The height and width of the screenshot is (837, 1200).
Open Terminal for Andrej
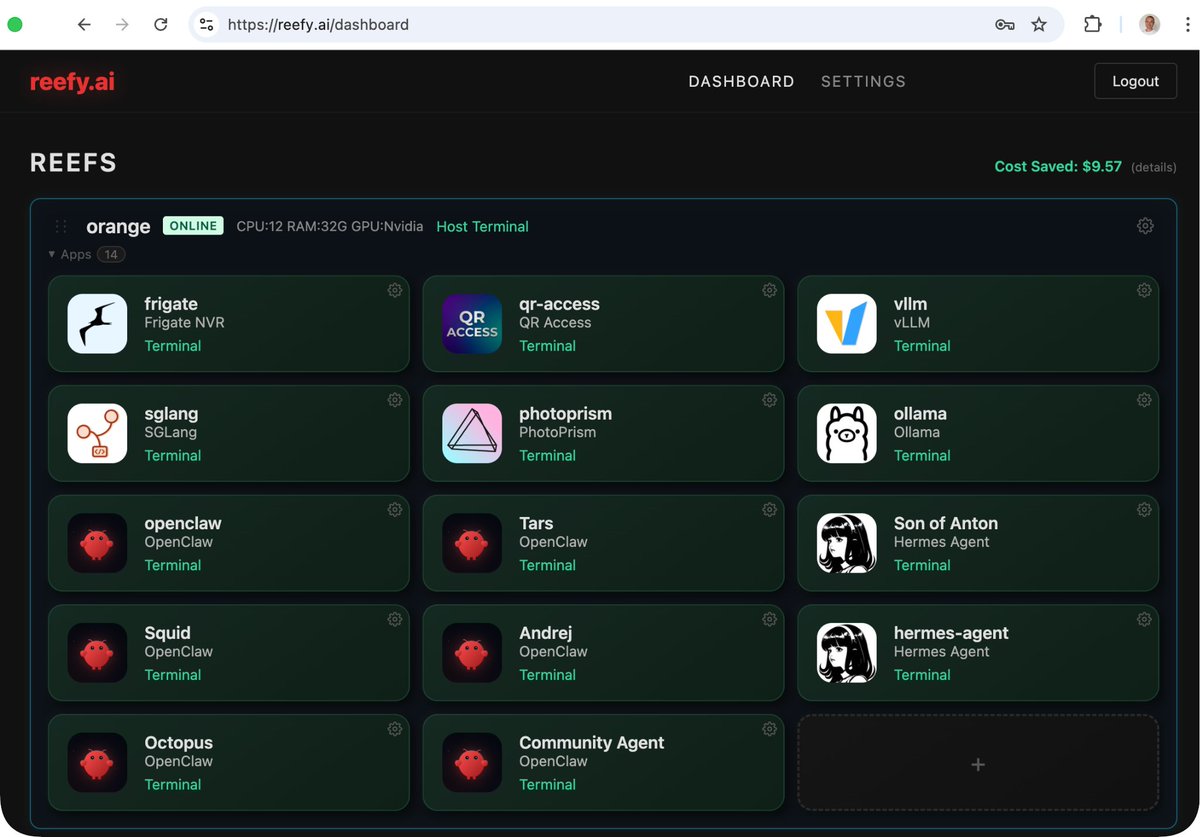tap(547, 675)
